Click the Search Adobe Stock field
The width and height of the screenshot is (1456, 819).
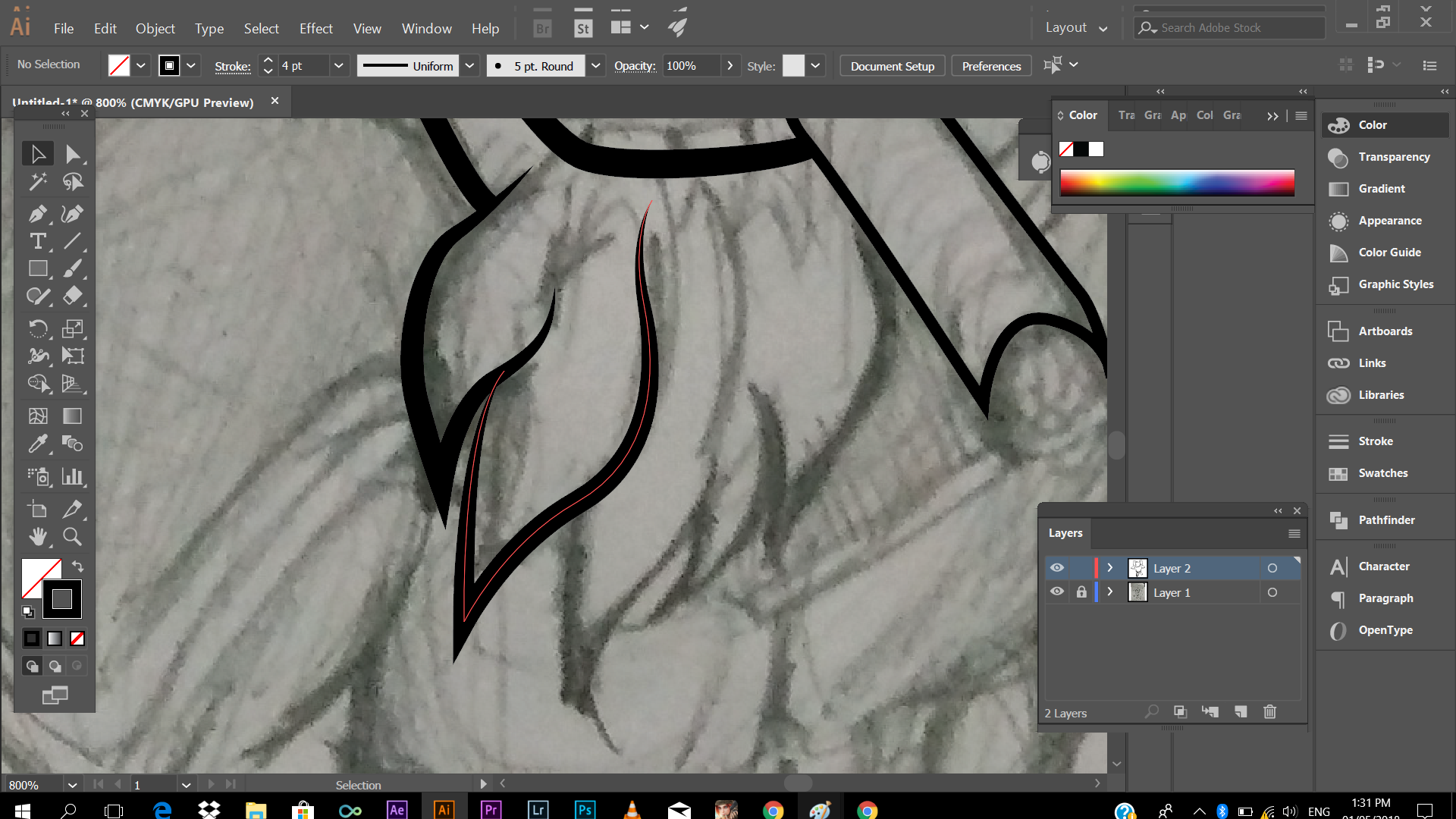coord(1236,28)
